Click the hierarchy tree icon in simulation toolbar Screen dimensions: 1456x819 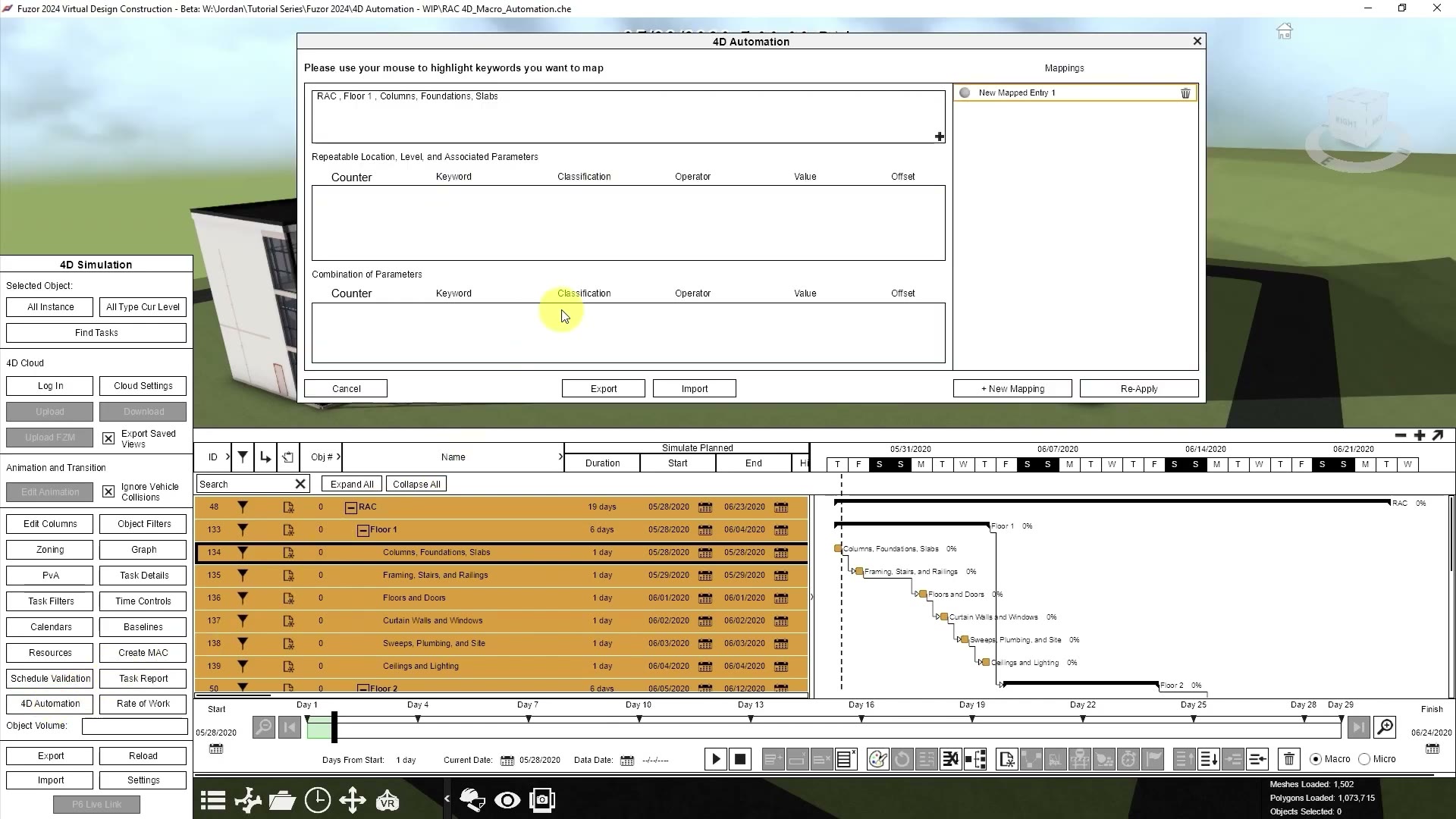975,759
